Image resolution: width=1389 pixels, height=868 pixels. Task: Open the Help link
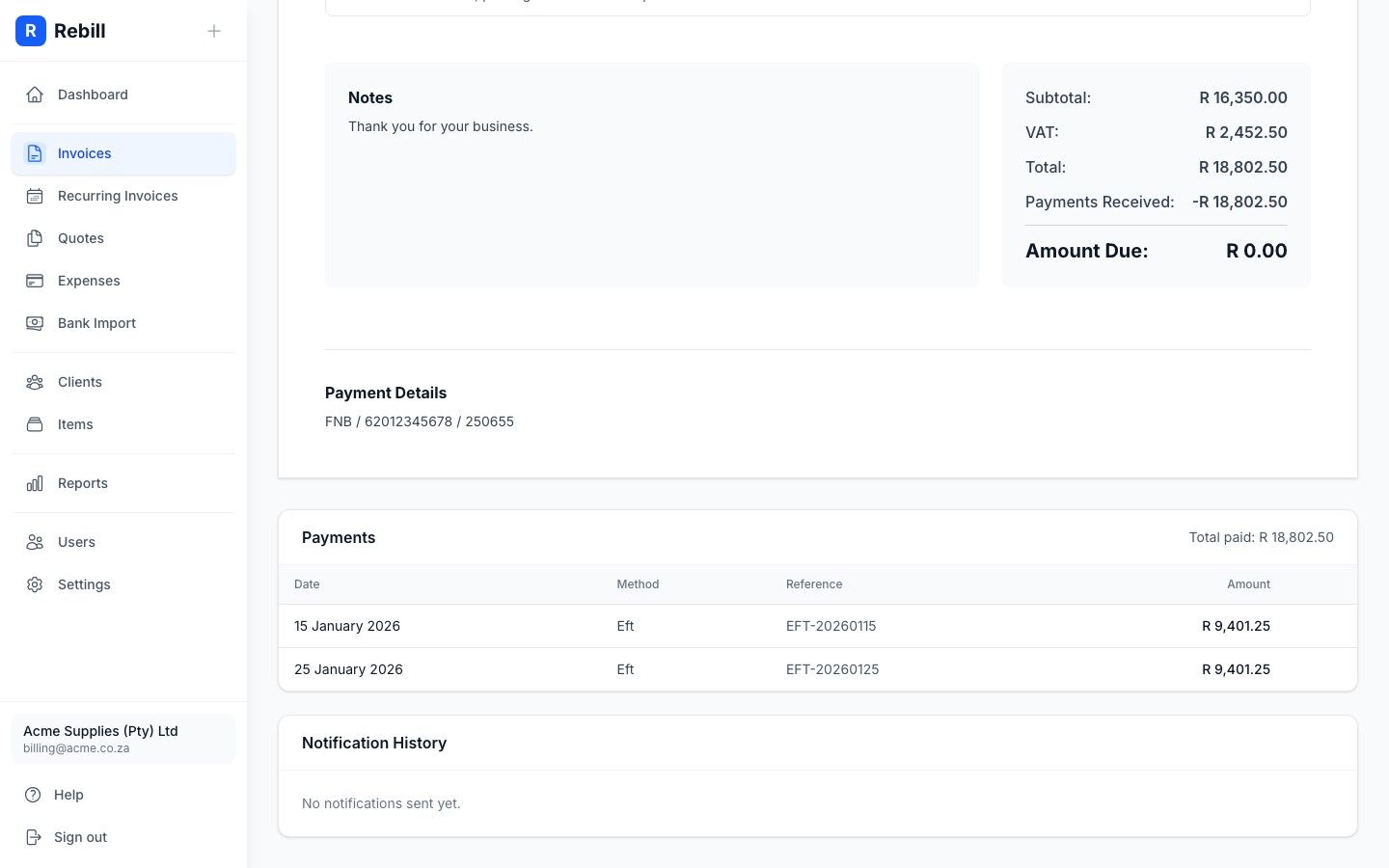pos(123,795)
